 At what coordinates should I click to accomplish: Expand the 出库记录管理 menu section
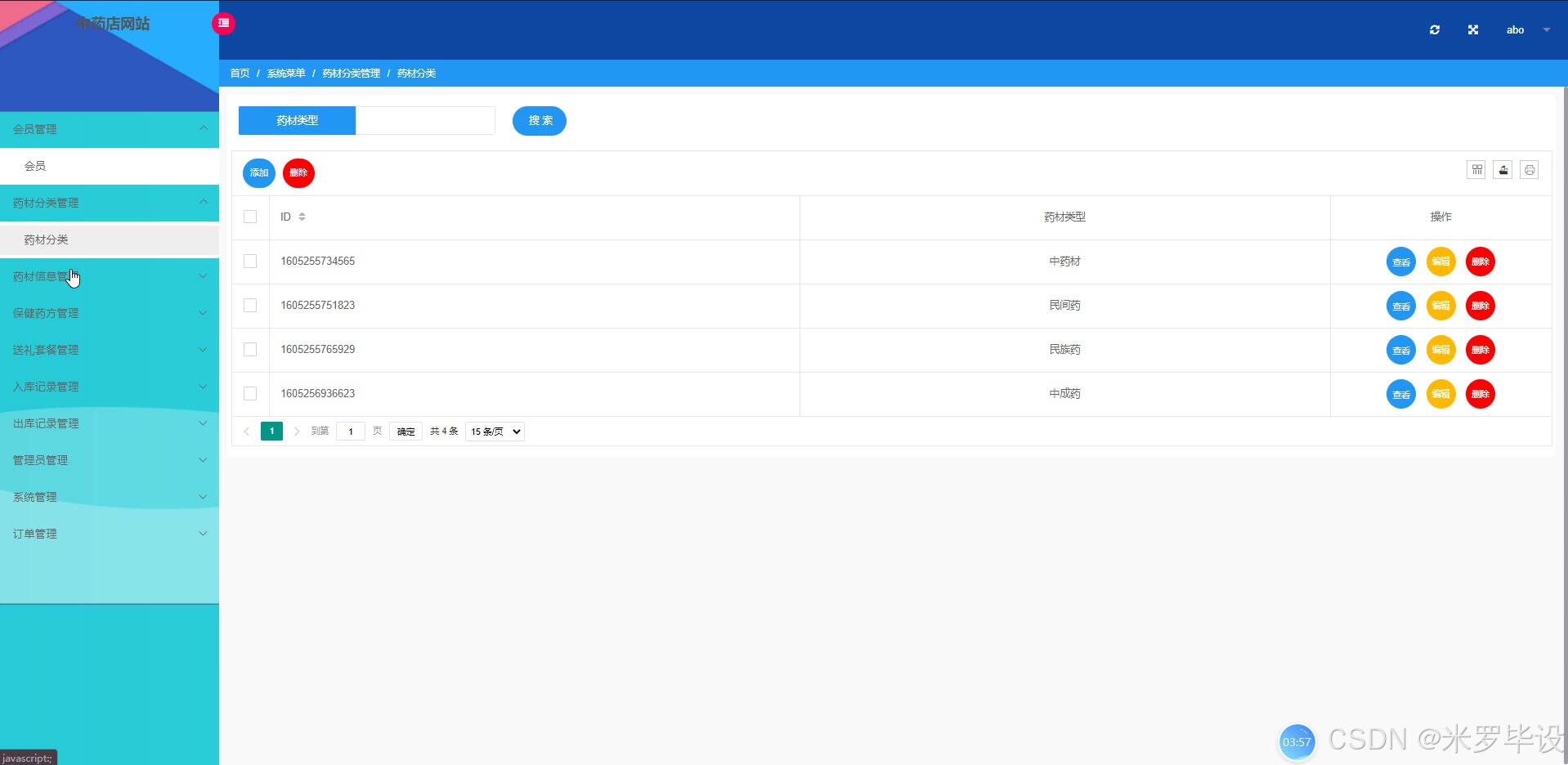110,423
